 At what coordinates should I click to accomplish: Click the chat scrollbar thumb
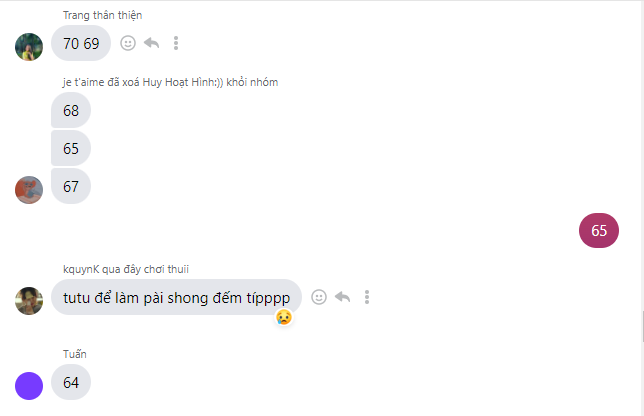pos(643,327)
